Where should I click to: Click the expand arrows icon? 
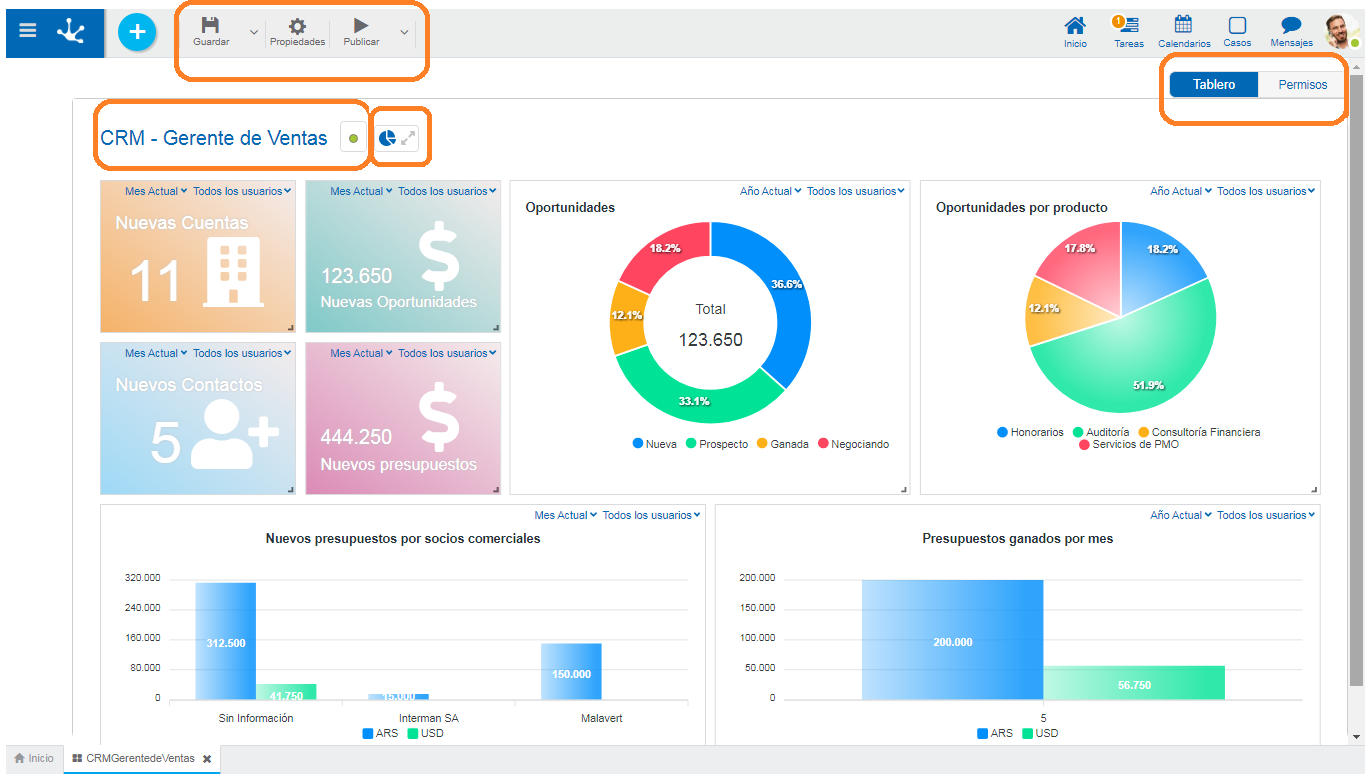click(408, 137)
